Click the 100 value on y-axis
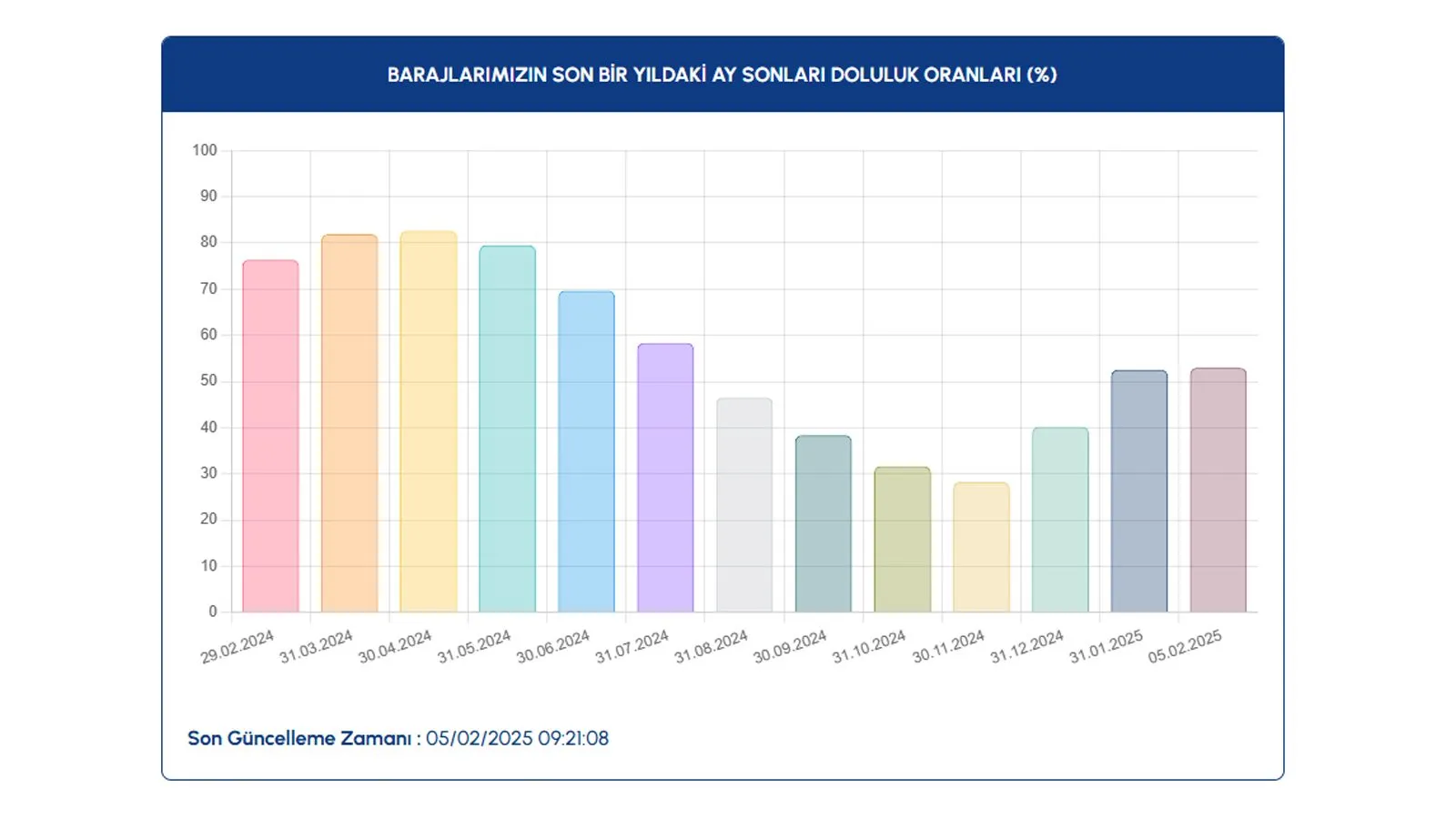1456x819 pixels. 205,150
